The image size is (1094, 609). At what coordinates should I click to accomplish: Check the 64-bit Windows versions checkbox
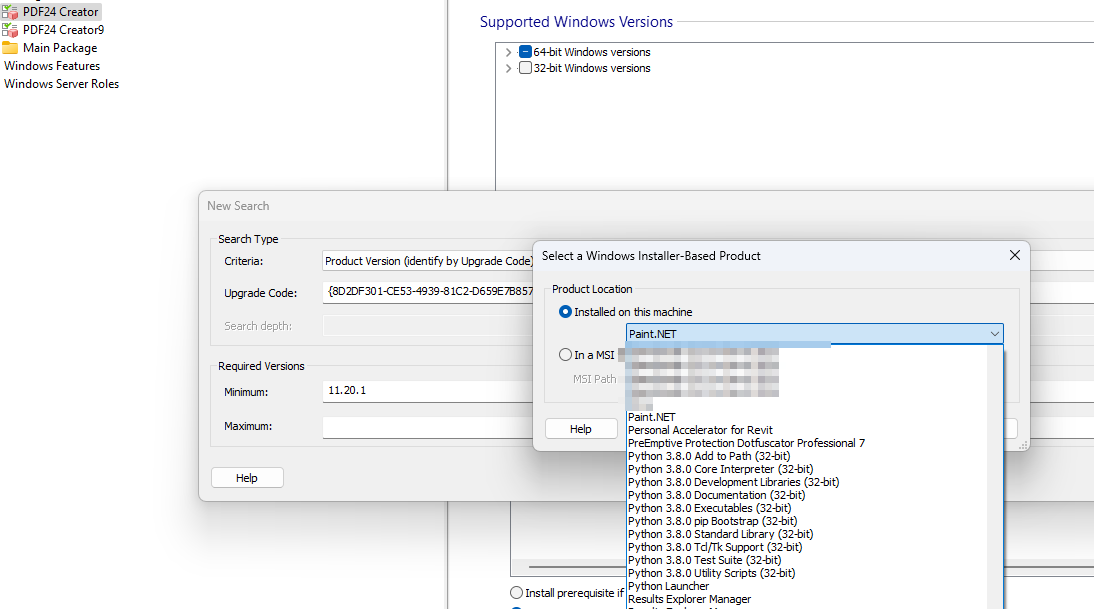(525, 51)
